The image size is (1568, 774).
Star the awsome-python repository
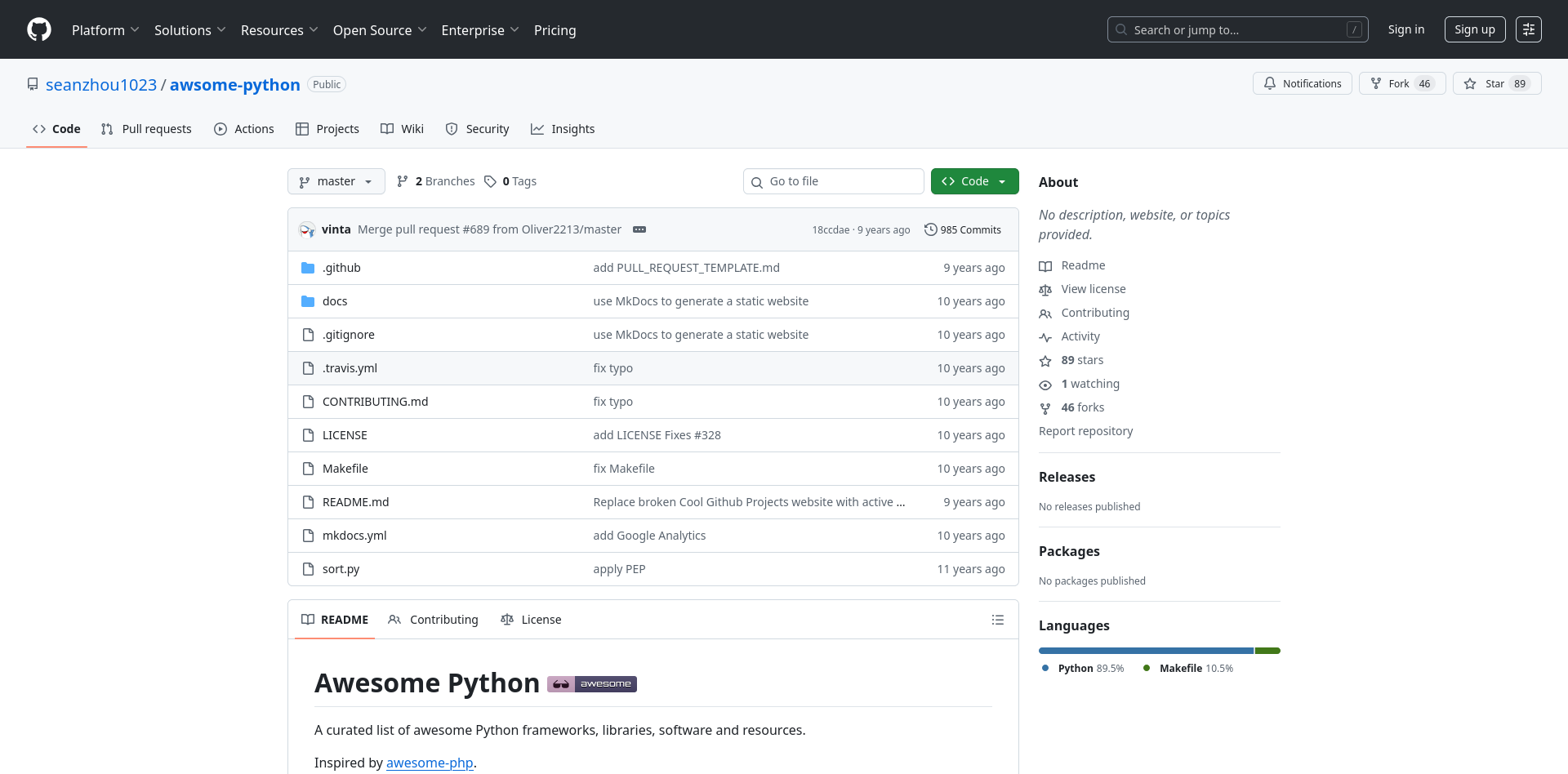pyautogui.click(x=1496, y=83)
